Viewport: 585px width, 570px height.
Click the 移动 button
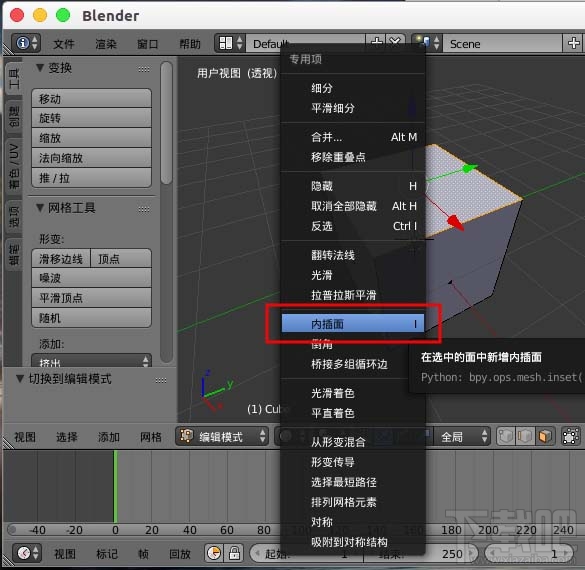click(x=91, y=98)
